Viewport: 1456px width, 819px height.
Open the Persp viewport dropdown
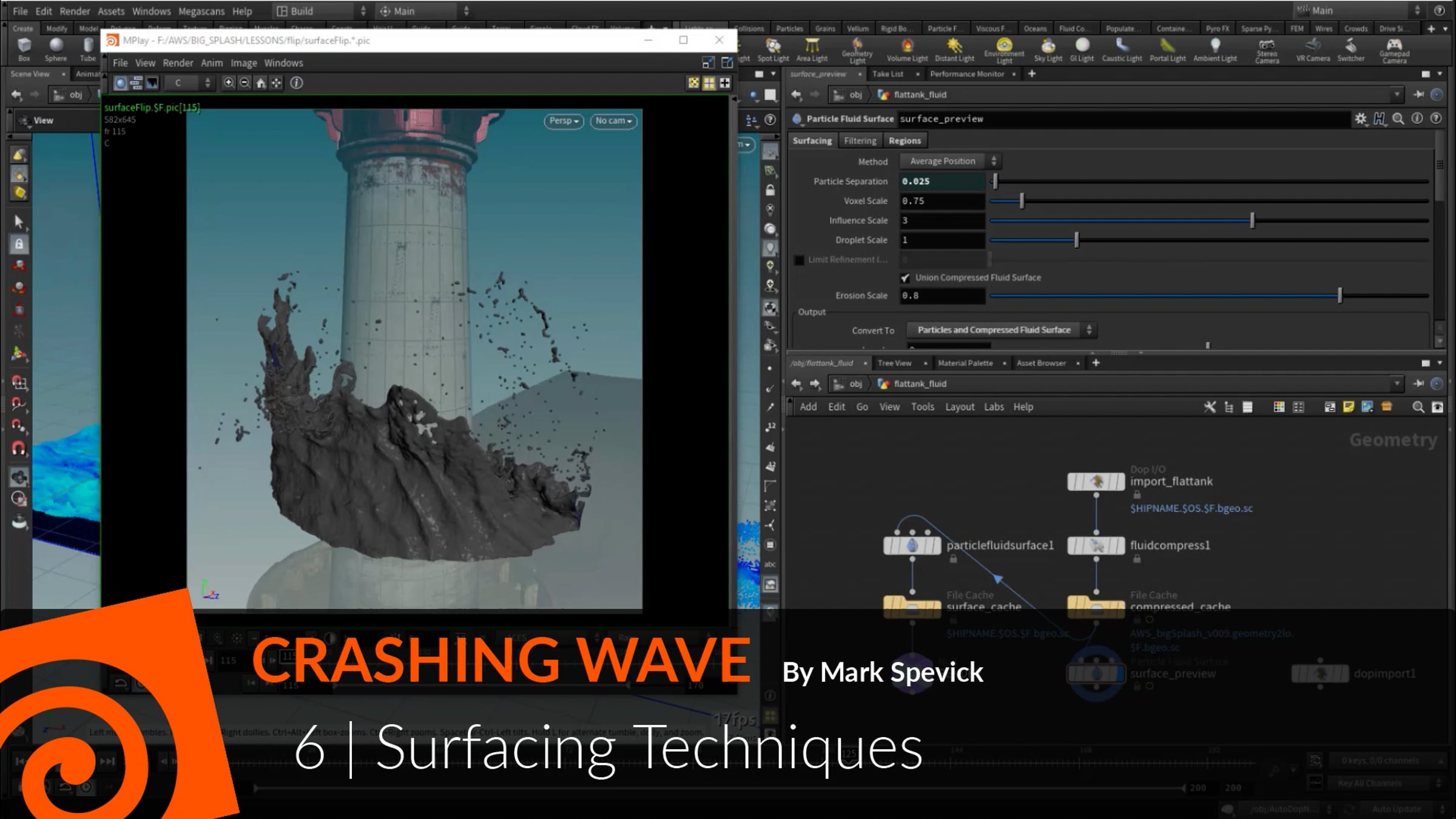(563, 121)
